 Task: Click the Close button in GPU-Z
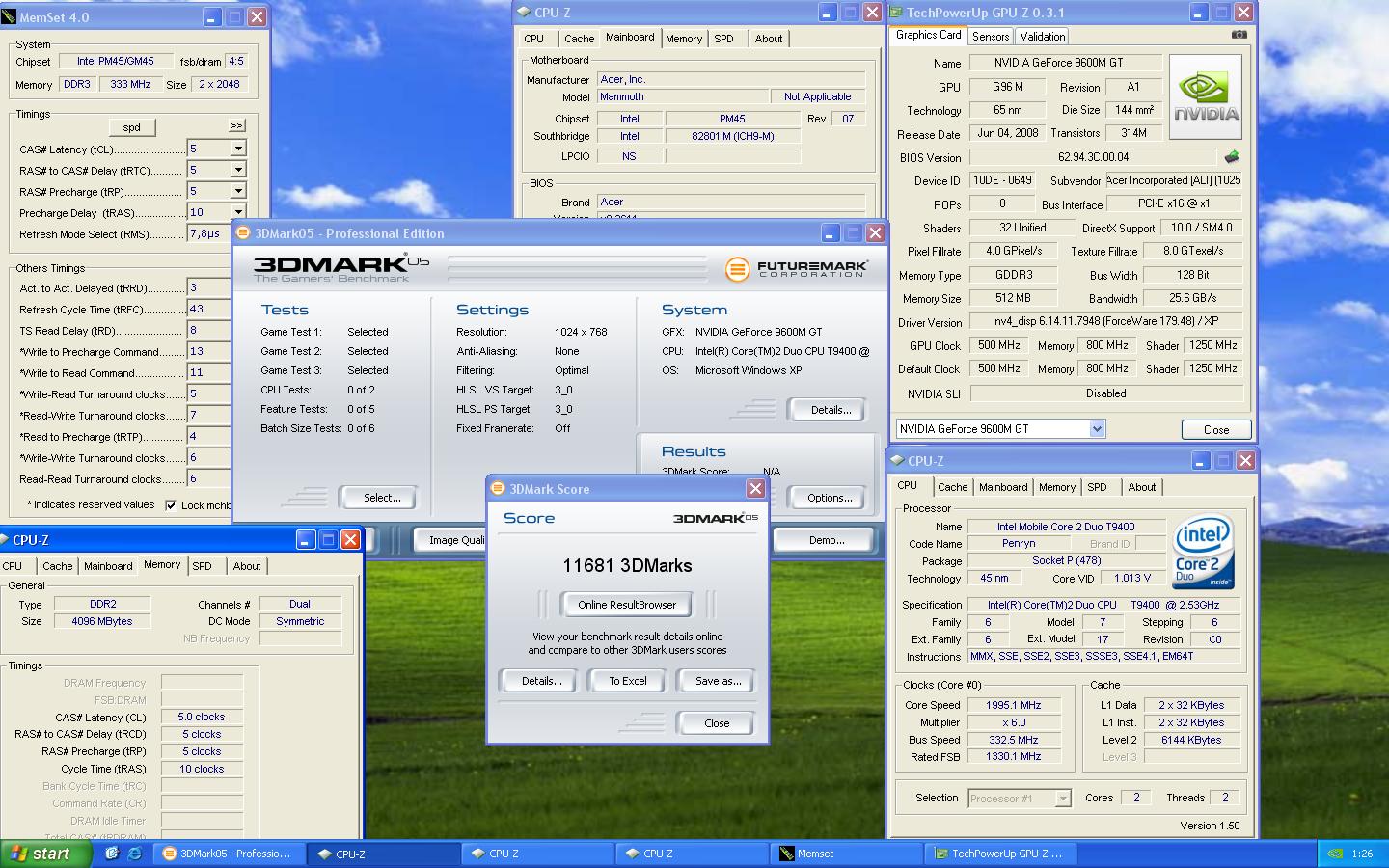click(x=1216, y=430)
